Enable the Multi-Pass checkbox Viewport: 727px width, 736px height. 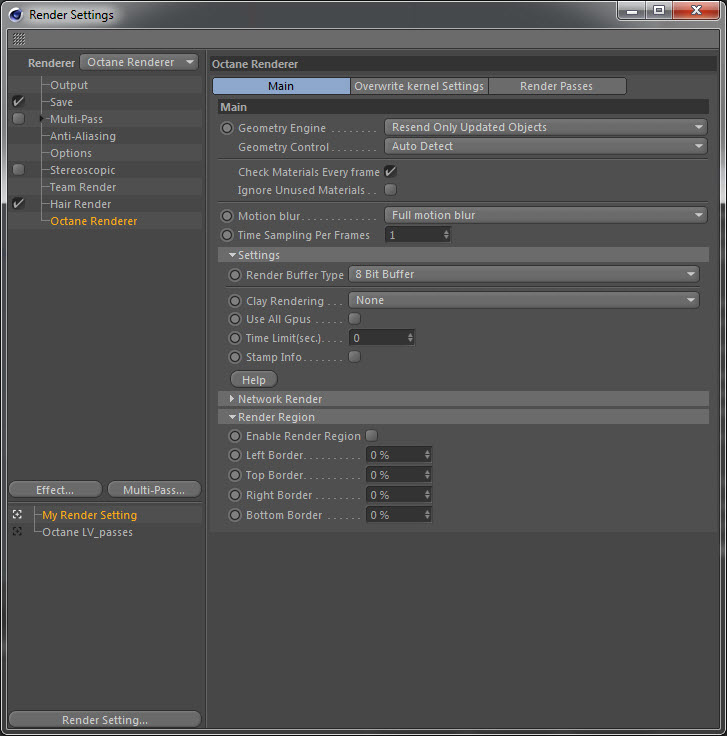pyautogui.click(x=18, y=118)
